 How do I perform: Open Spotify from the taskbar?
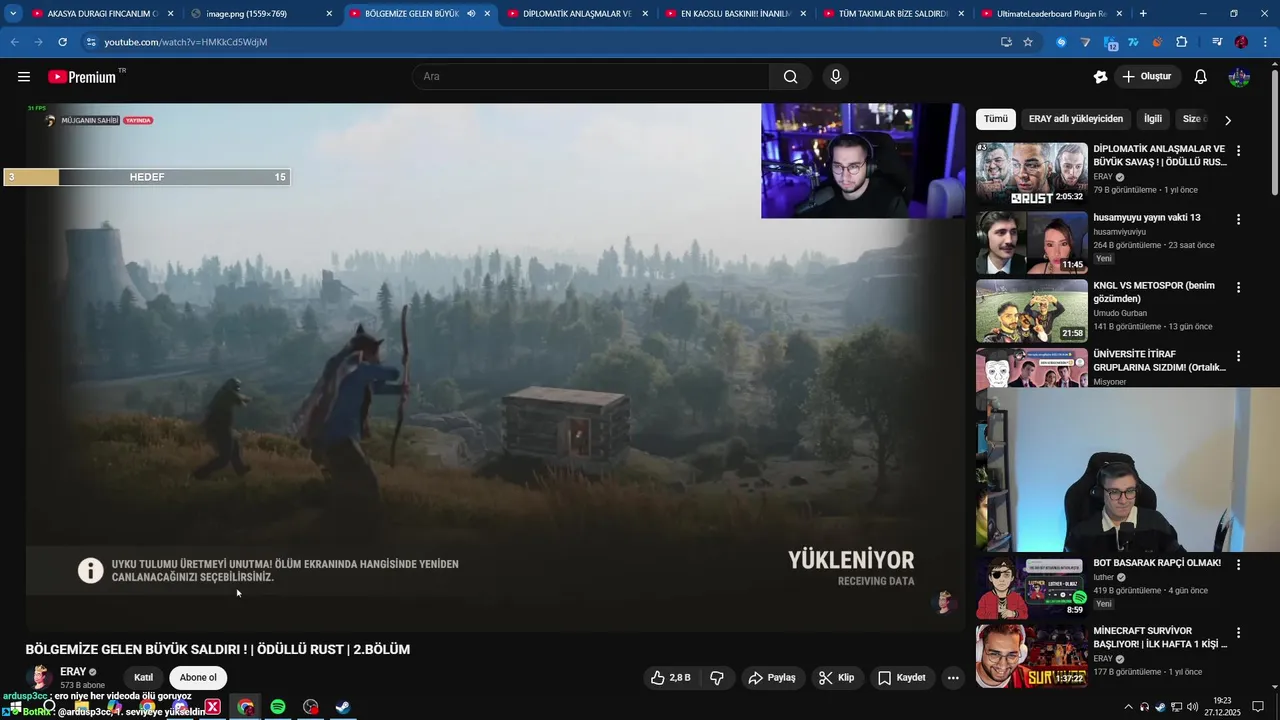tap(278, 707)
